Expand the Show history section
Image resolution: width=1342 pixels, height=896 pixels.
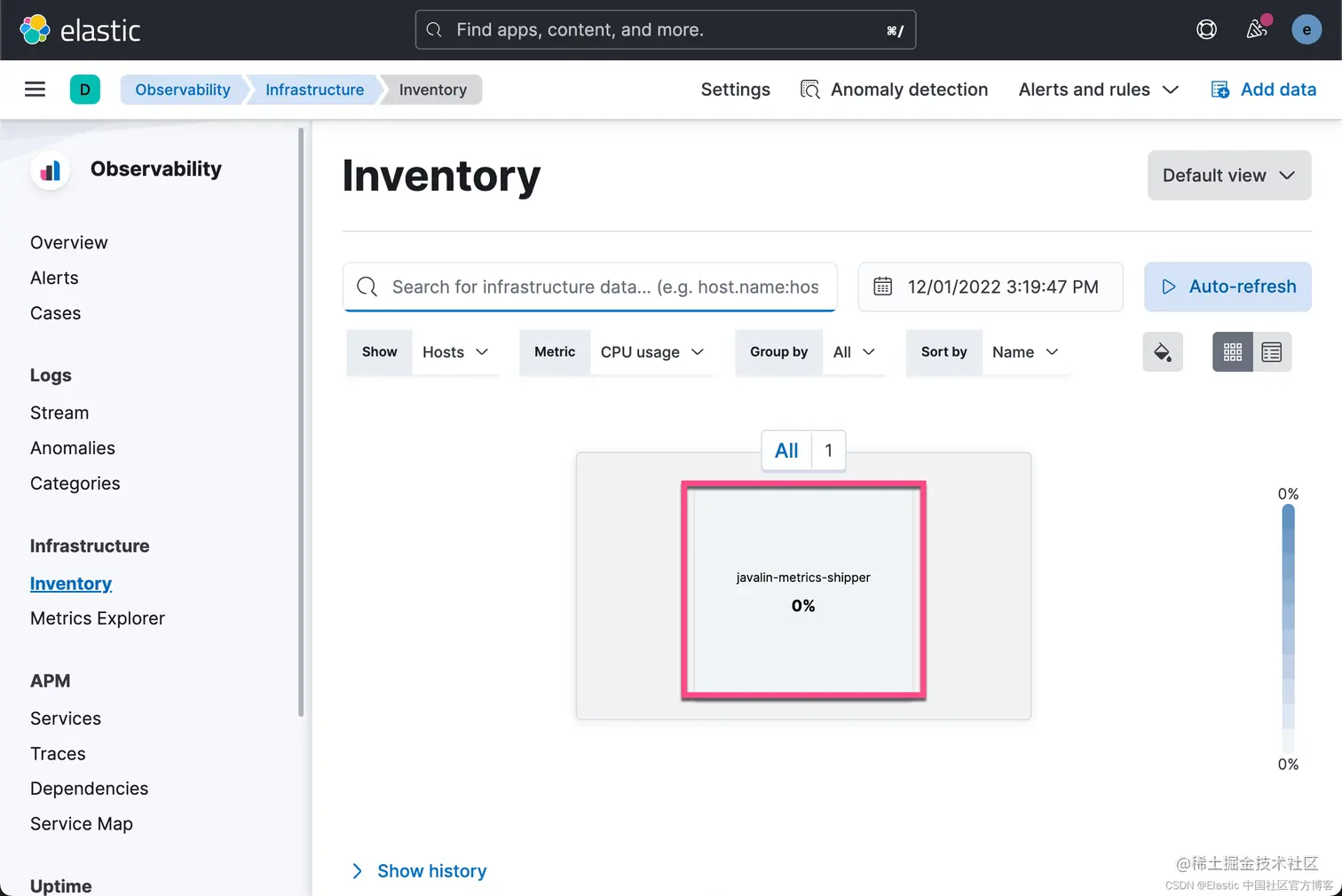419,871
